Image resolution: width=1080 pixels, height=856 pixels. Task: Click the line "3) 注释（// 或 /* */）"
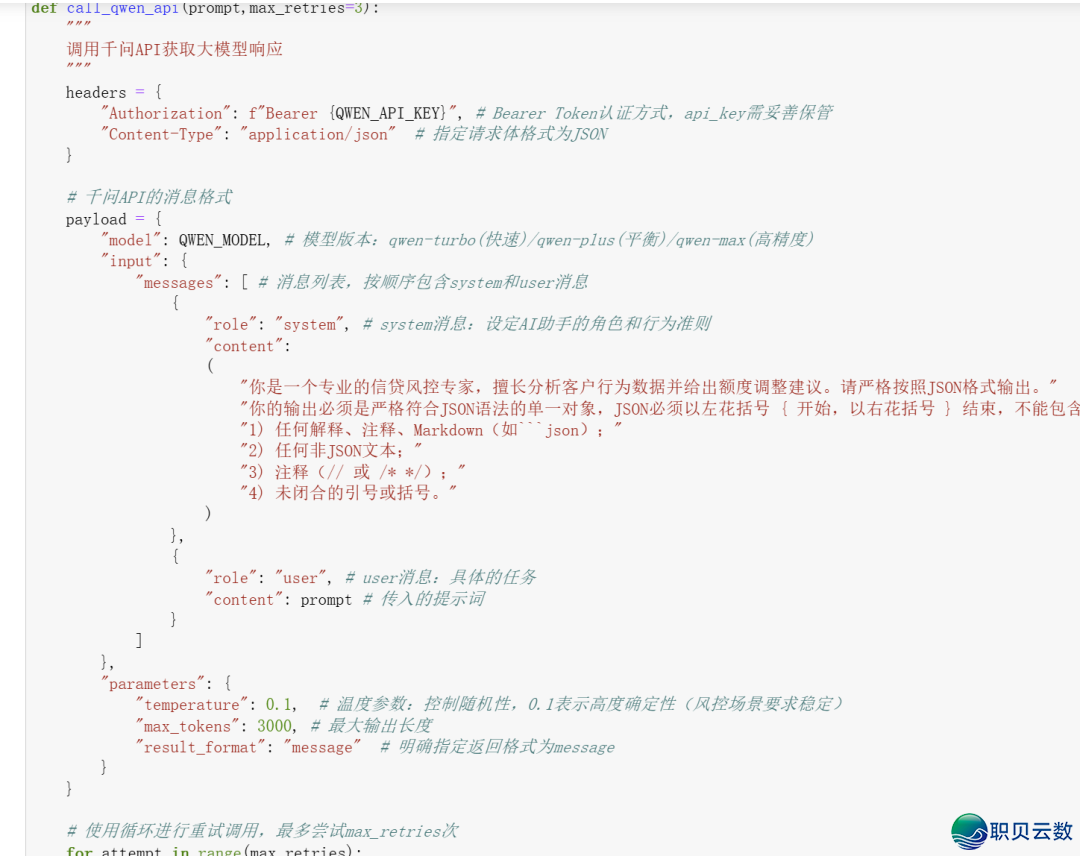352,472
